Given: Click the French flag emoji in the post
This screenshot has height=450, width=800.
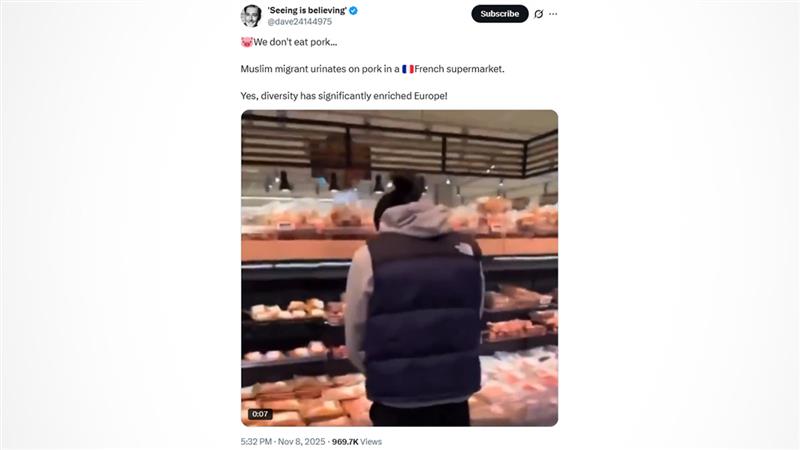Looking at the screenshot, I should coord(408,69).
